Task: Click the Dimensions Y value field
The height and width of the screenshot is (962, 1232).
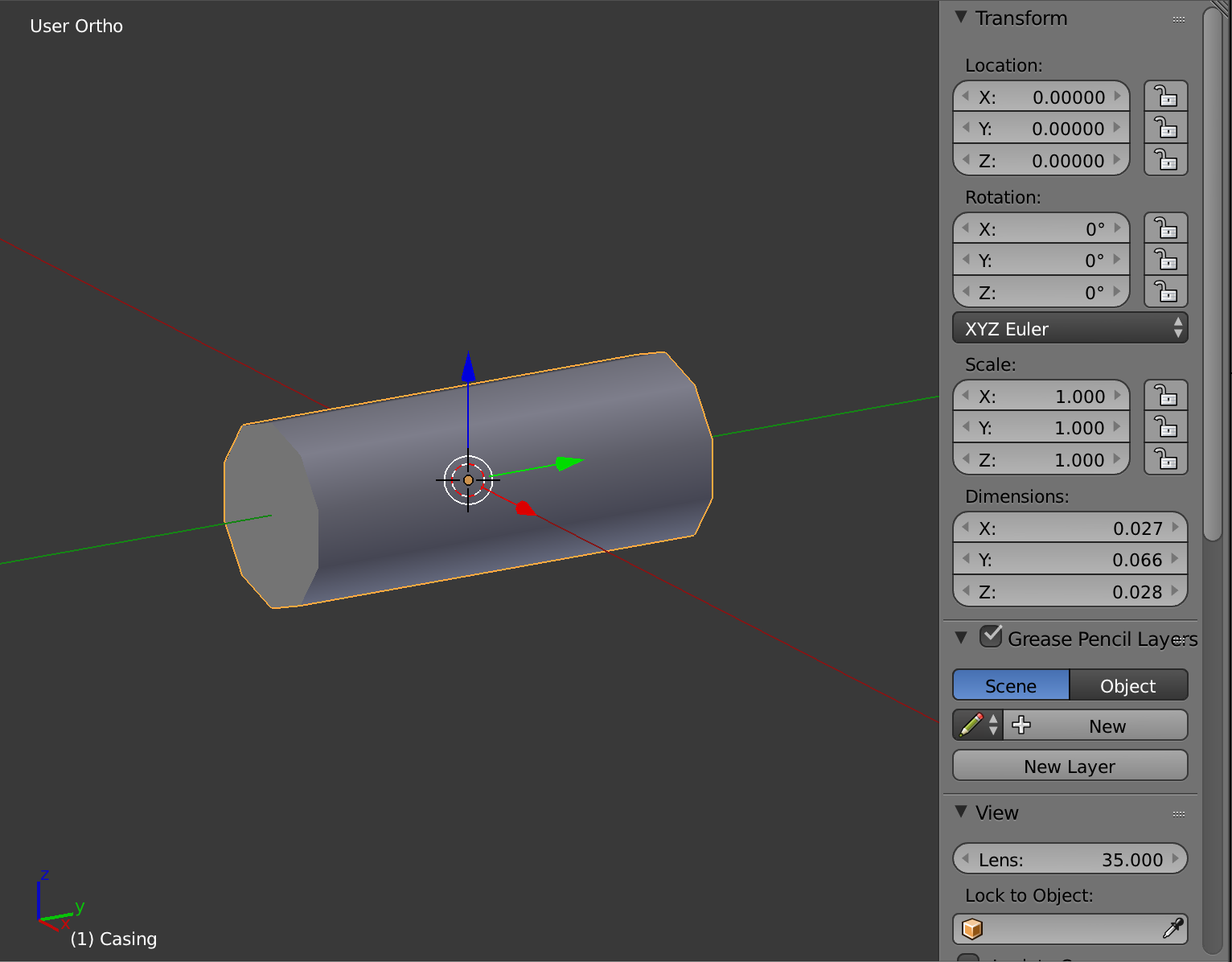Action: (1070, 560)
